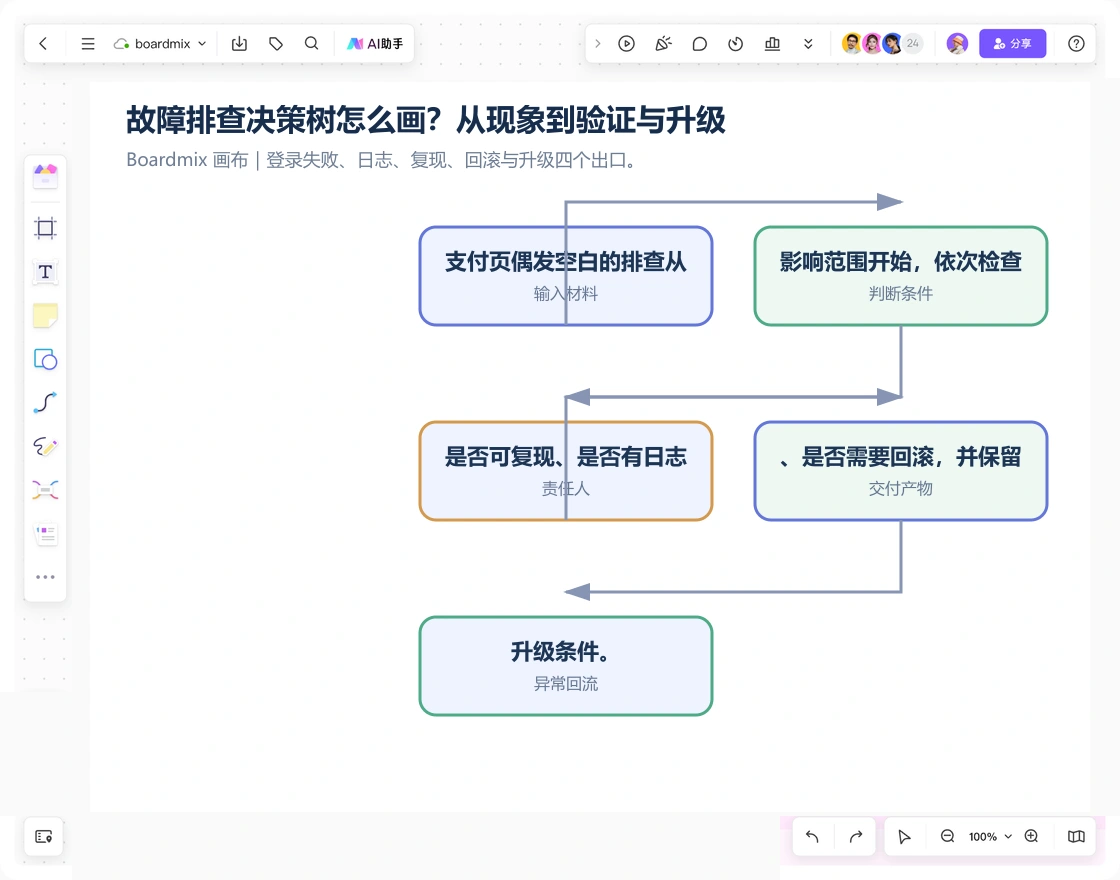Select the Text tool
Image resolution: width=1120 pixels, height=880 pixels.
[45, 271]
